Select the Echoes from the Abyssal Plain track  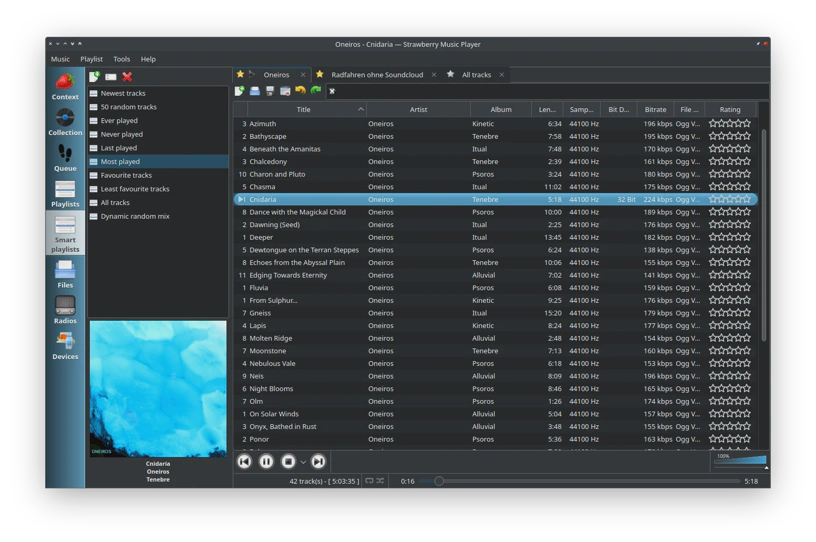(495, 262)
